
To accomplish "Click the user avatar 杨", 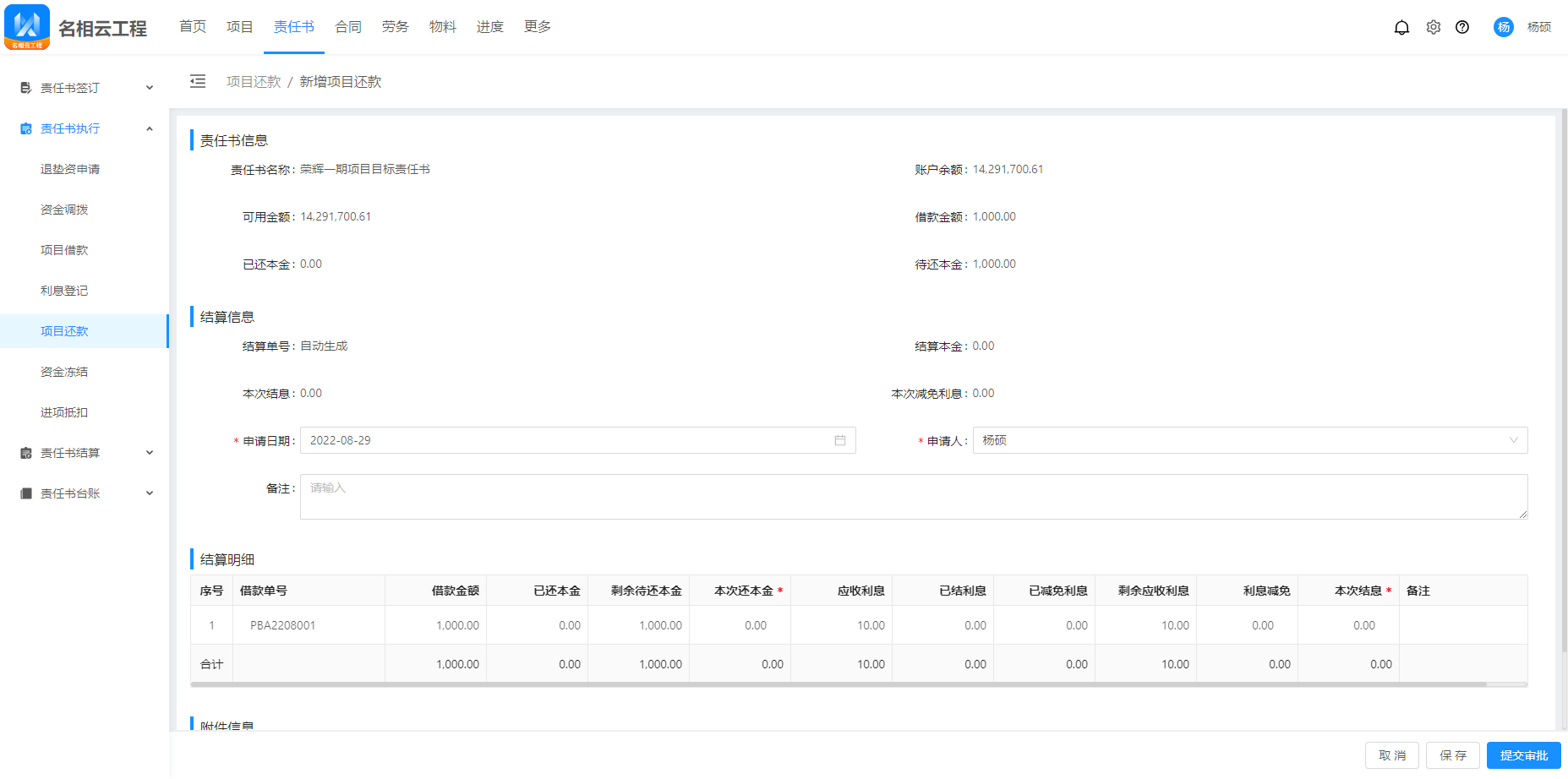I will point(1504,27).
